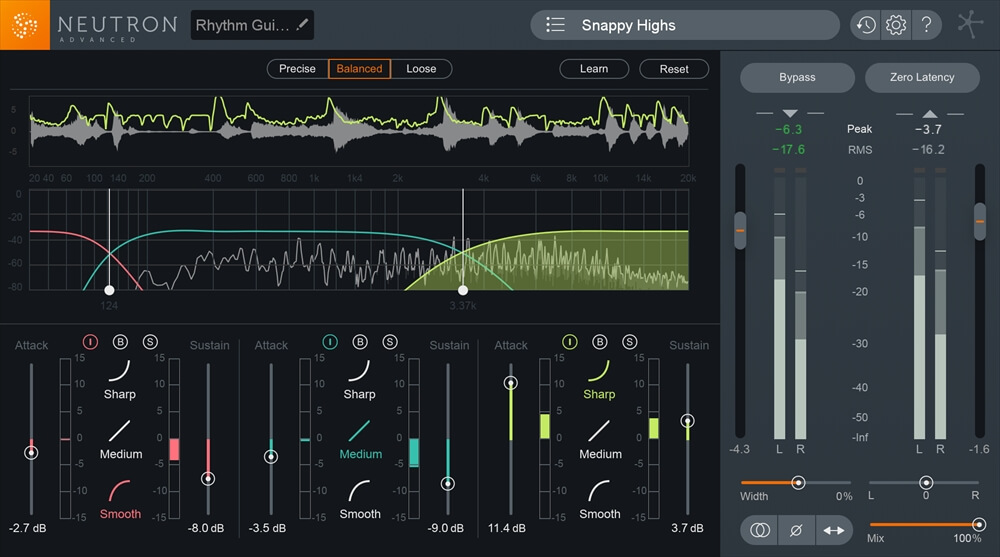Click the high band Attack slider handle
The image size is (1000, 557).
tap(511, 383)
